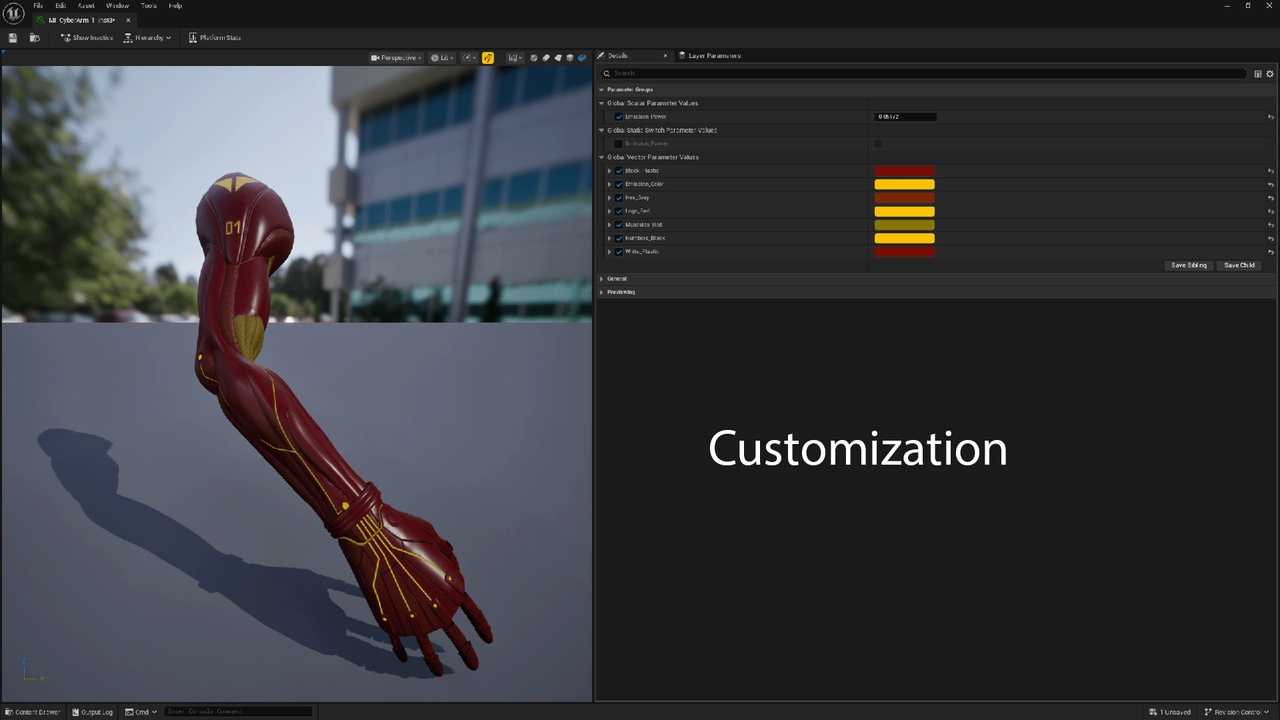The height and width of the screenshot is (720, 1280).
Task: Click the browse to asset icon
Action: pyautogui.click(x=35, y=38)
